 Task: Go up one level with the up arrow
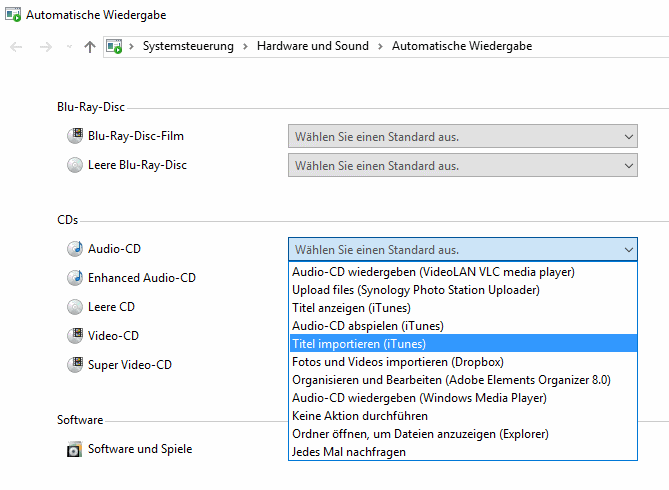(90, 46)
